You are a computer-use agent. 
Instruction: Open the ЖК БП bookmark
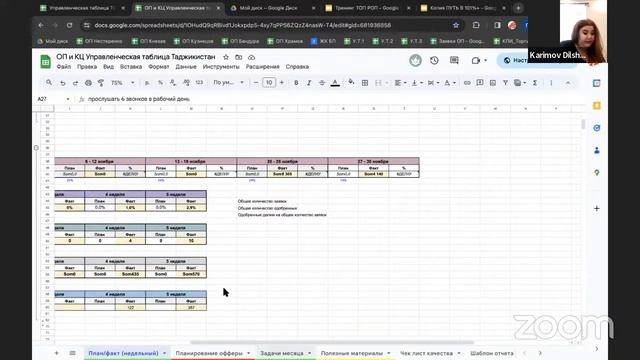point(323,41)
